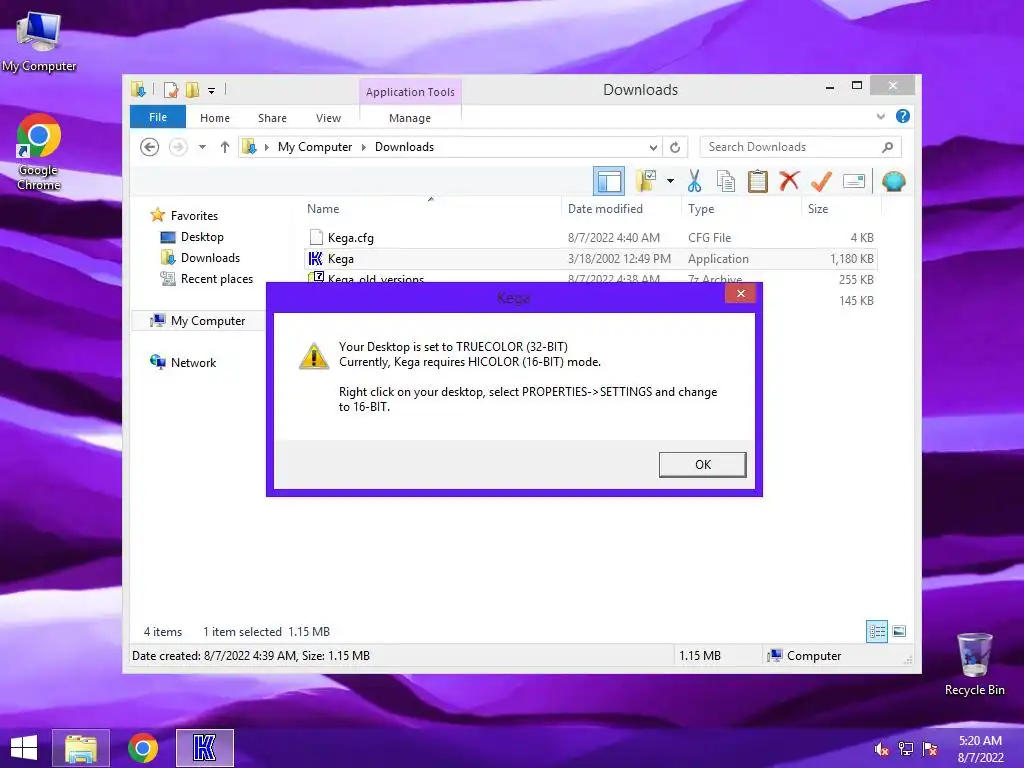1024x768 pixels.
Task: Click the muted volume tray icon
Action: 881,748
